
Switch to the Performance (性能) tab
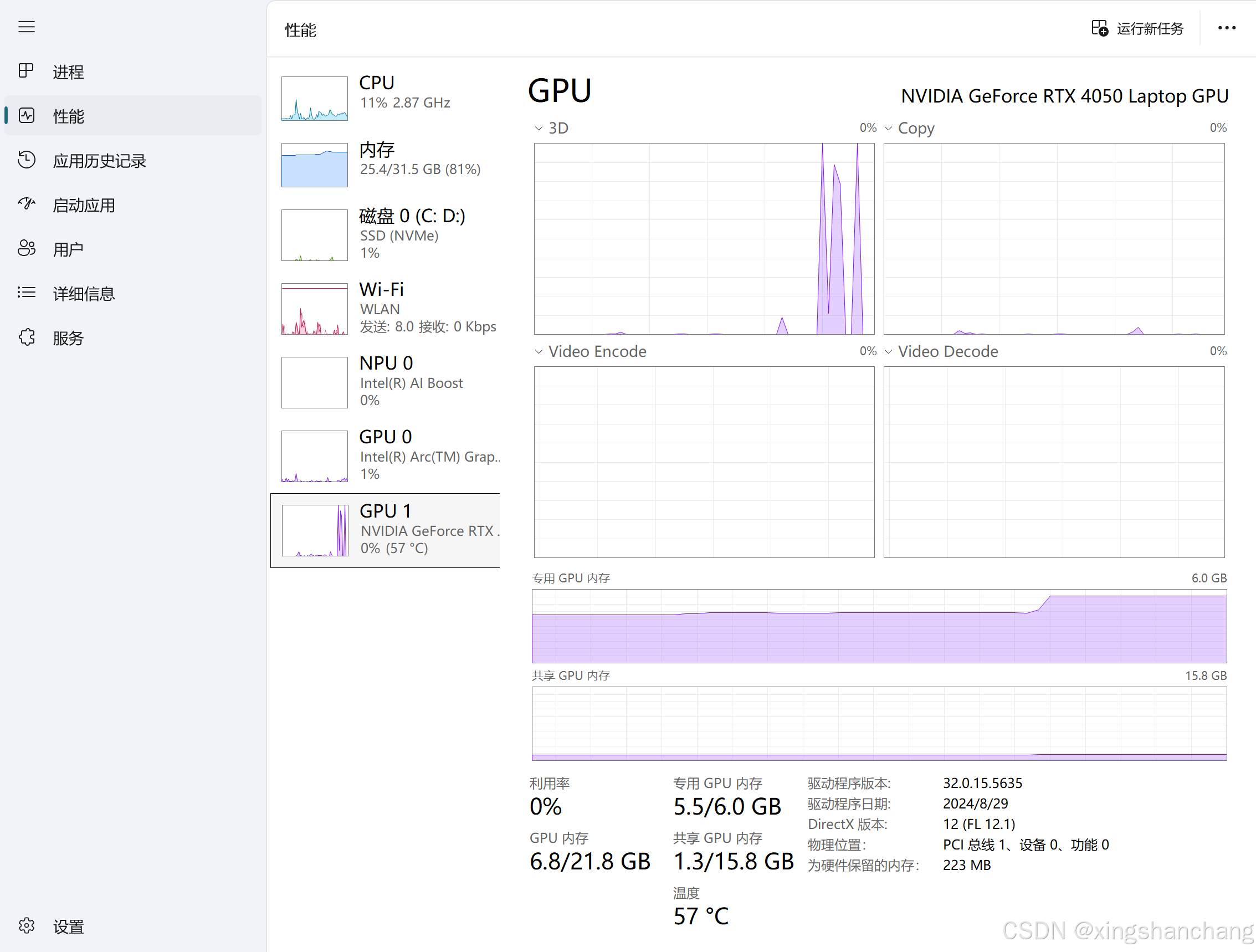(68, 116)
